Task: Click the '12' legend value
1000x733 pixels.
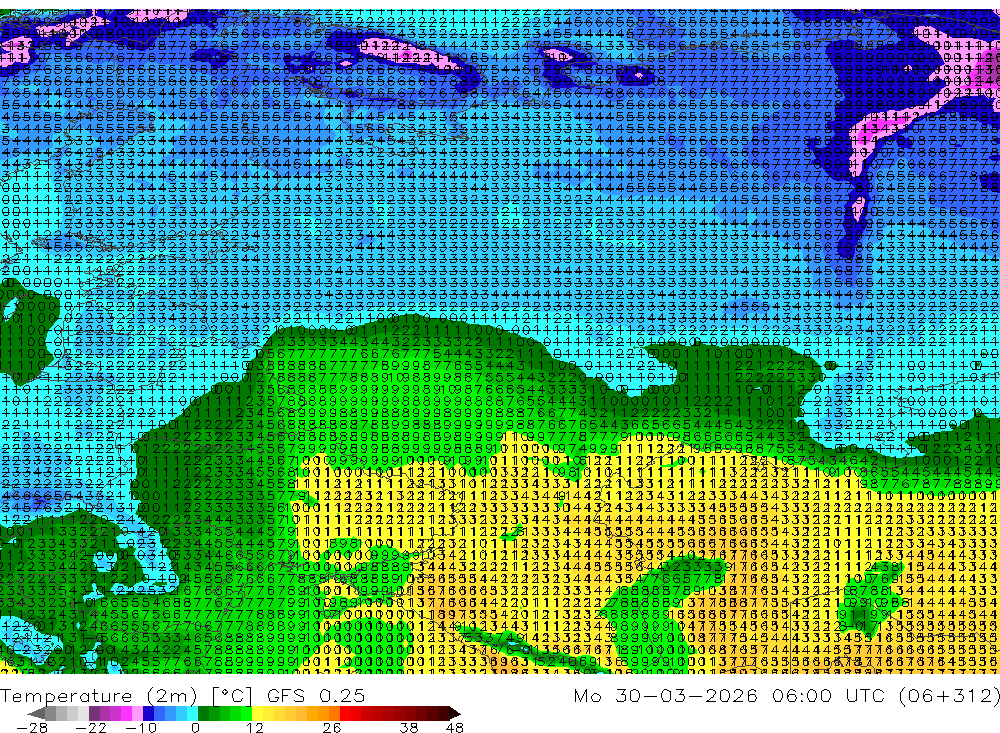Action: [x=255, y=727]
